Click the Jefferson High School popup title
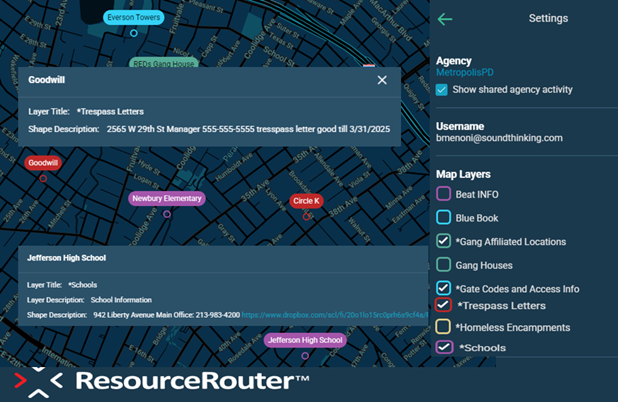Viewport: 618px width, 402px height. click(x=66, y=258)
